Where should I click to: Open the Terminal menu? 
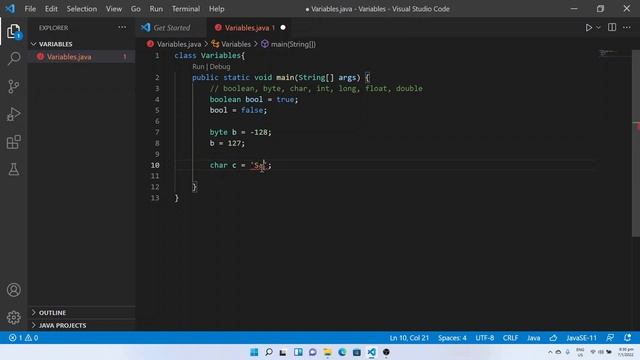tap(186, 9)
